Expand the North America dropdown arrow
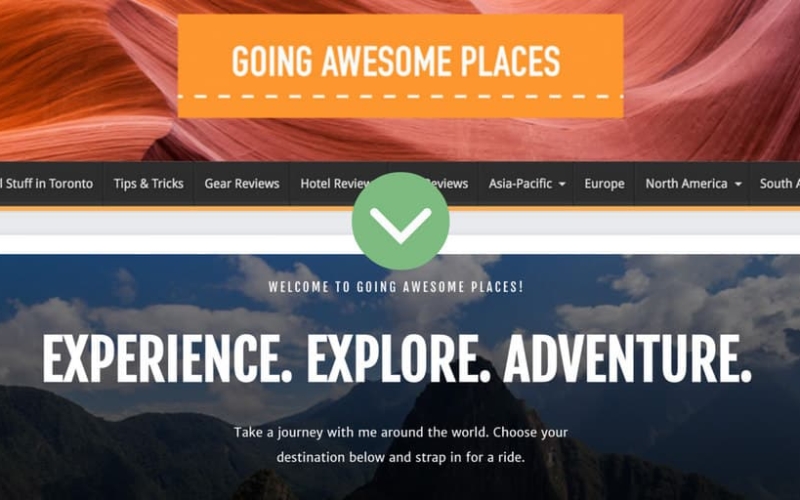The image size is (800, 500). (738, 184)
